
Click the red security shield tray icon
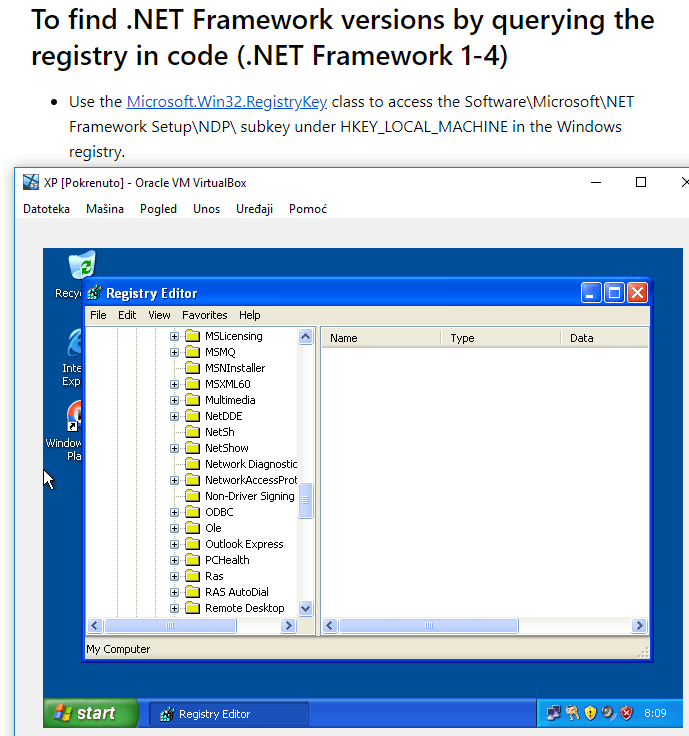point(627,713)
